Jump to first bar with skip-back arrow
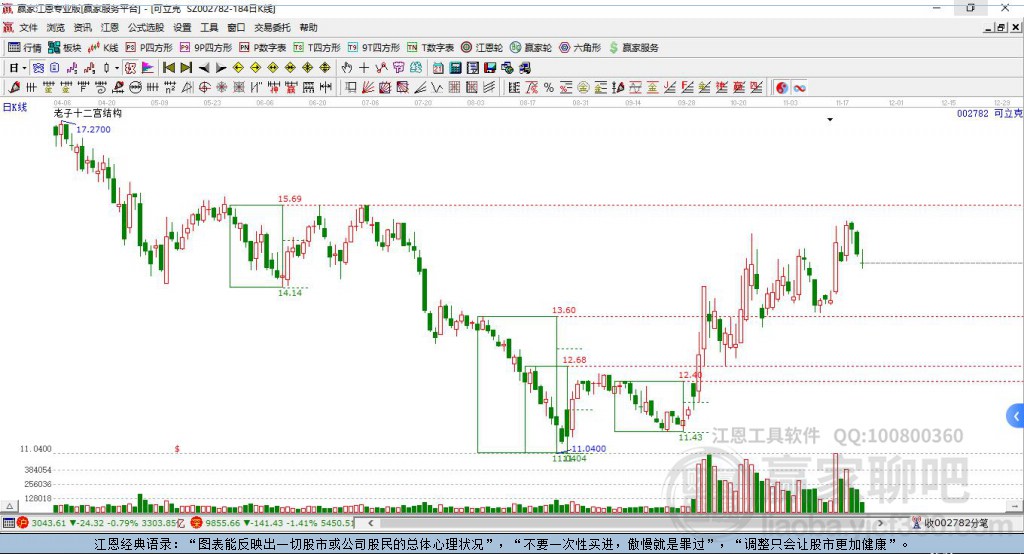This screenshot has width=1024, height=554. point(169,67)
